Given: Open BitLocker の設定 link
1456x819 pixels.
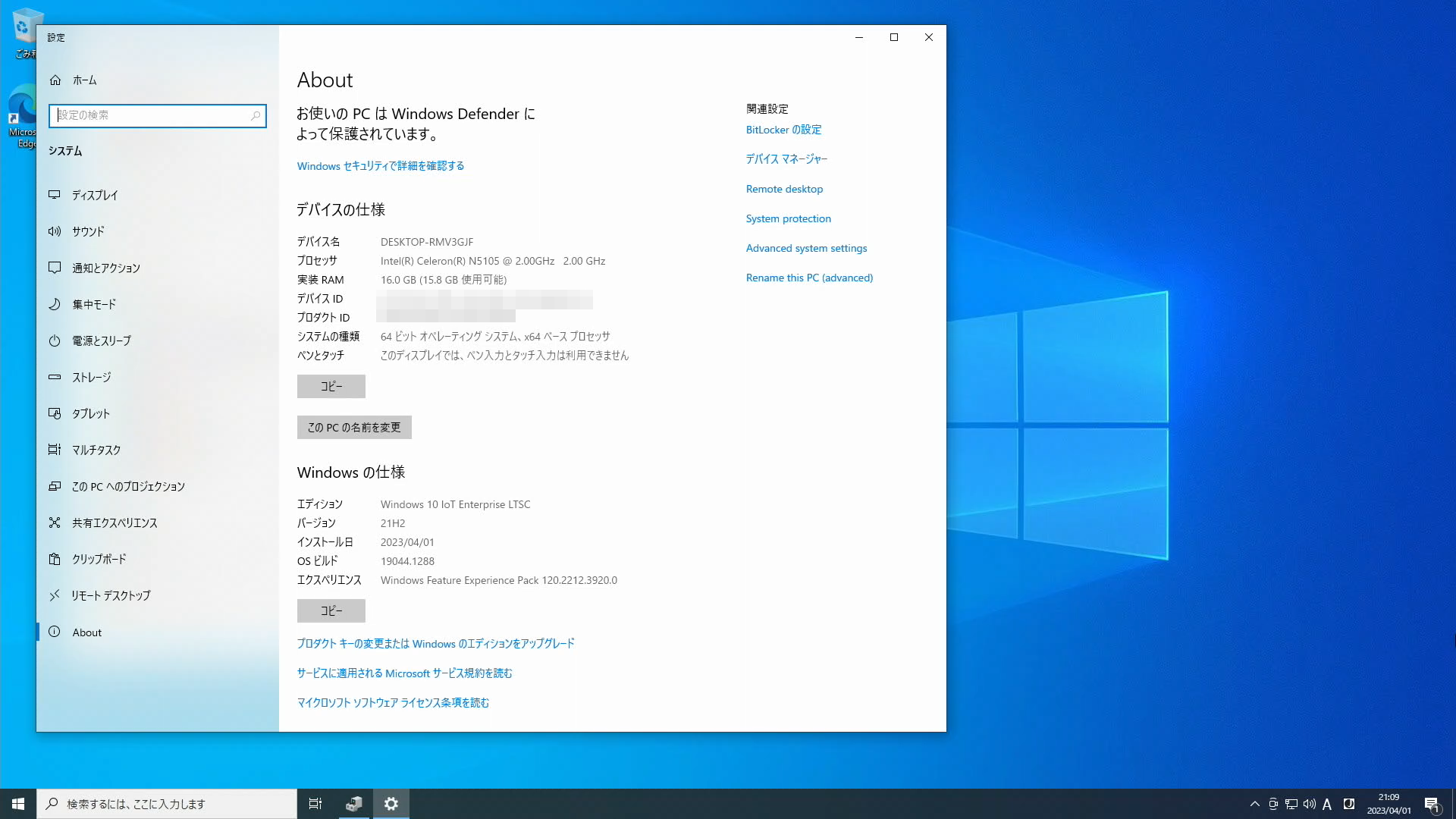Looking at the screenshot, I should (x=783, y=130).
